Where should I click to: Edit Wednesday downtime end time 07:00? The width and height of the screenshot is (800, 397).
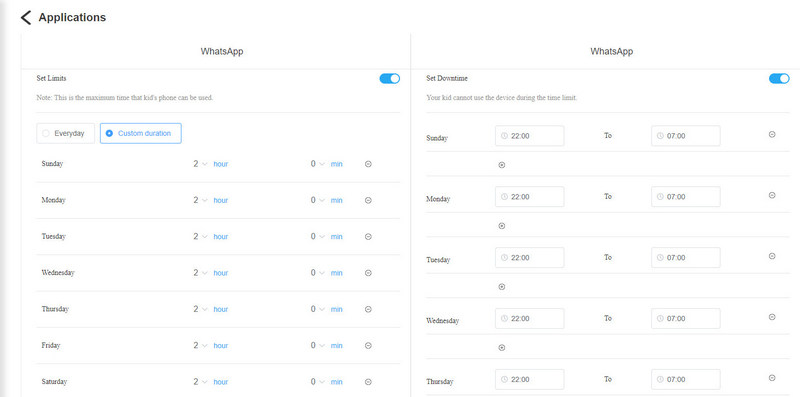click(x=686, y=318)
